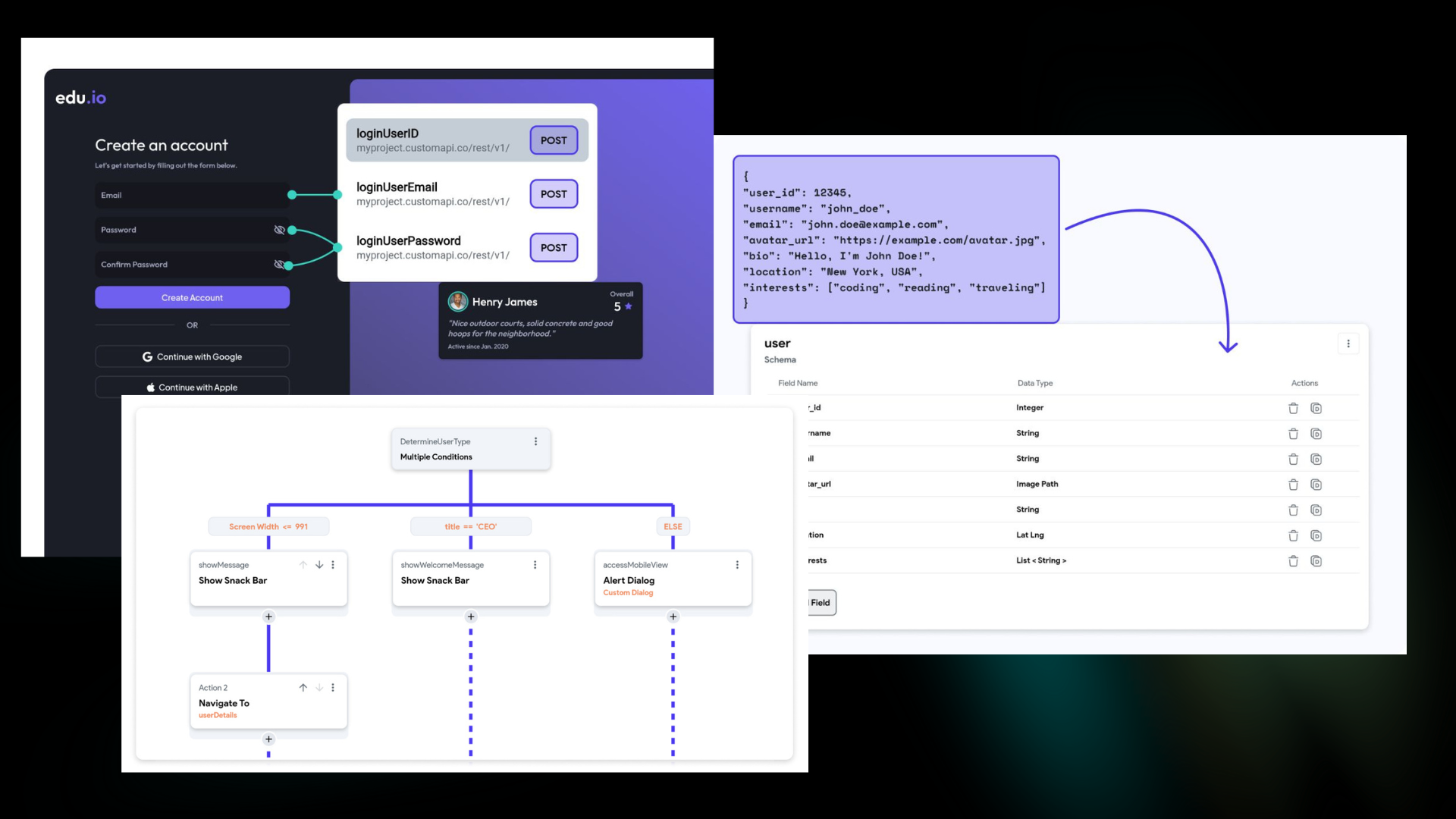
Task: Add action below showWelcomeMessage node
Action: tap(471, 617)
